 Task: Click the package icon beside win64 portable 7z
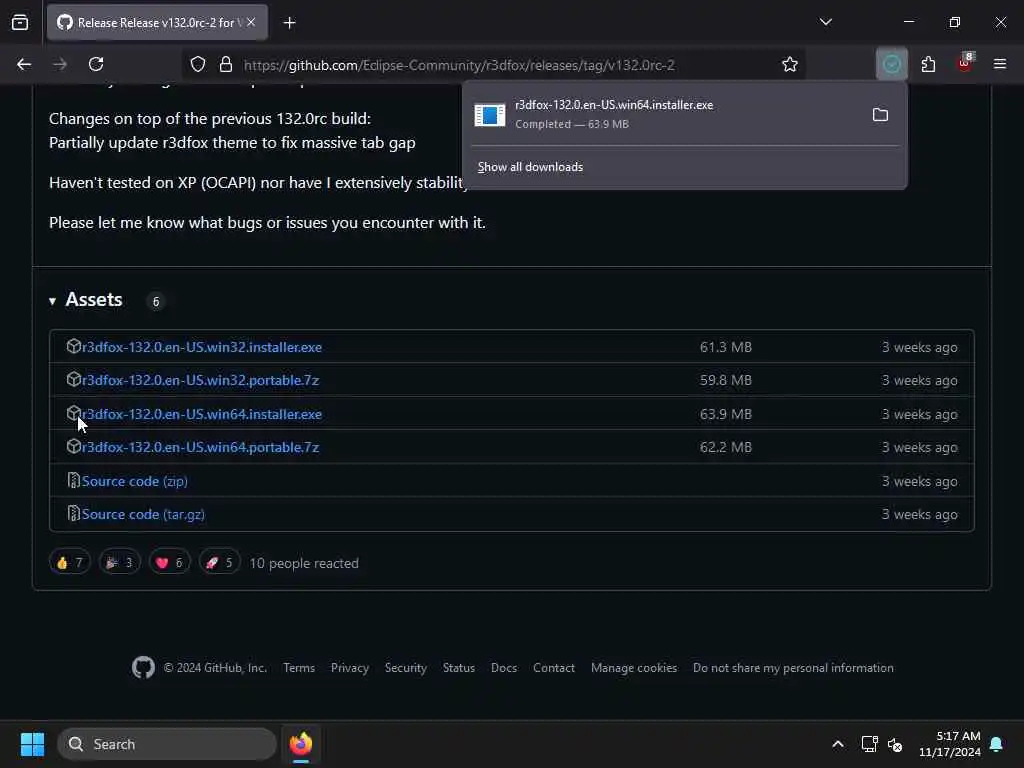(x=74, y=446)
